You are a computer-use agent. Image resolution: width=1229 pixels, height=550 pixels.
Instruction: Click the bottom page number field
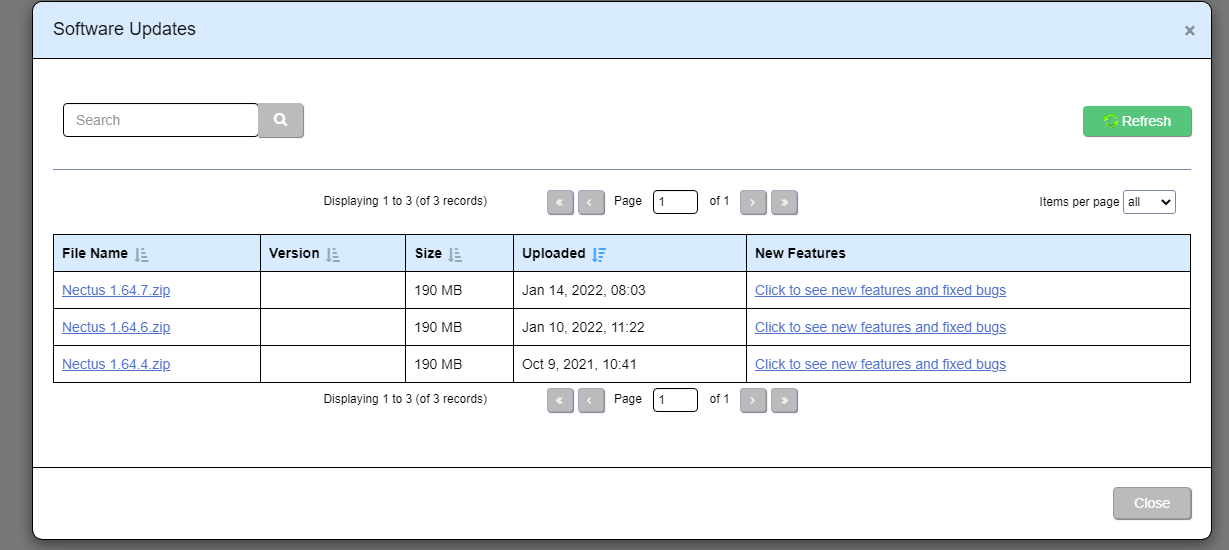(x=675, y=400)
